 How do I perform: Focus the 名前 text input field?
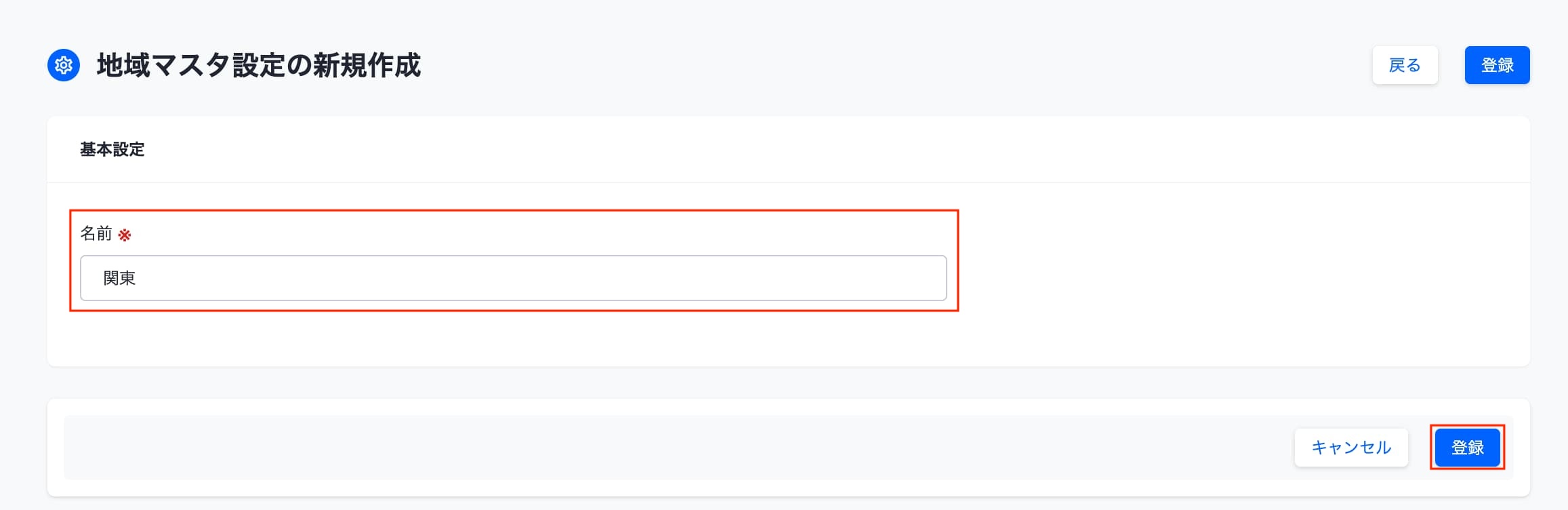click(513, 278)
